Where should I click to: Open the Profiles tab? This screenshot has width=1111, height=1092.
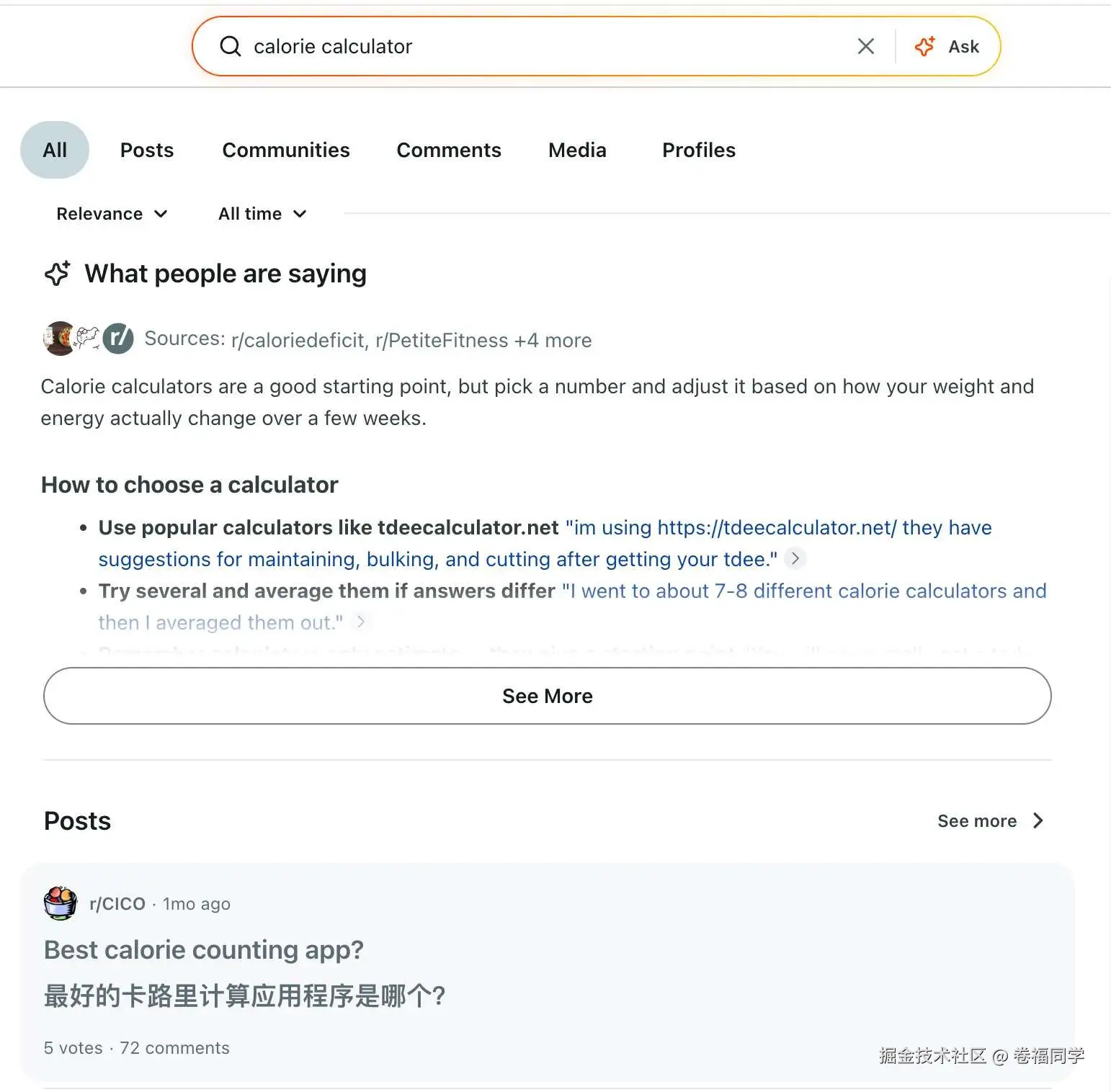pyautogui.click(x=699, y=150)
